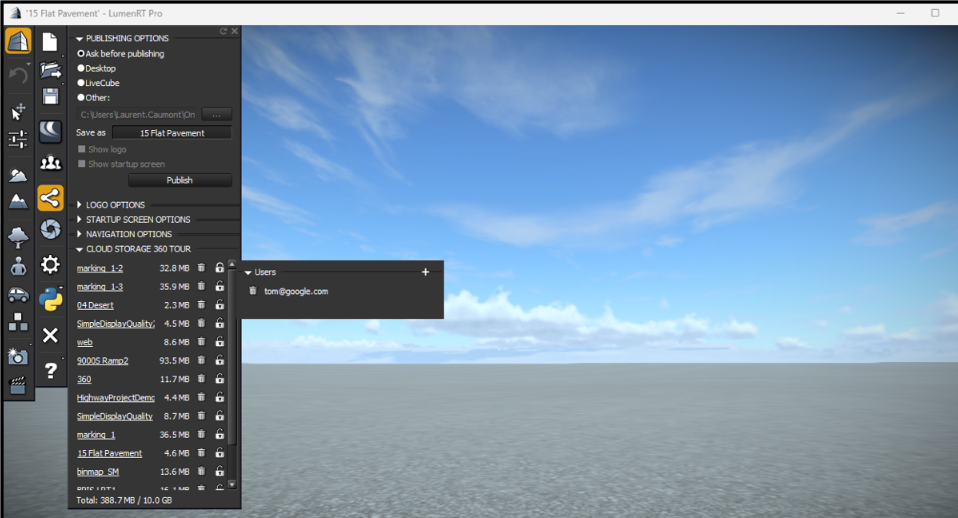958x518 pixels.
Task: Browse for output path with ... button
Action: pyautogui.click(x=216, y=114)
